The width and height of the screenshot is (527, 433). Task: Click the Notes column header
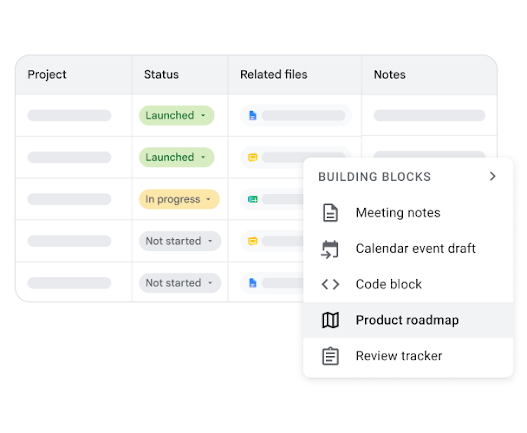point(390,75)
